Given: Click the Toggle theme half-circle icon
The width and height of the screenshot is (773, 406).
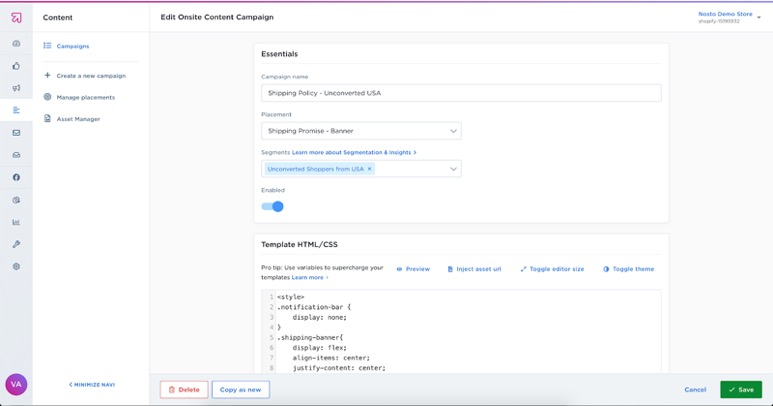Looking at the screenshot, I should click(606, 269).
